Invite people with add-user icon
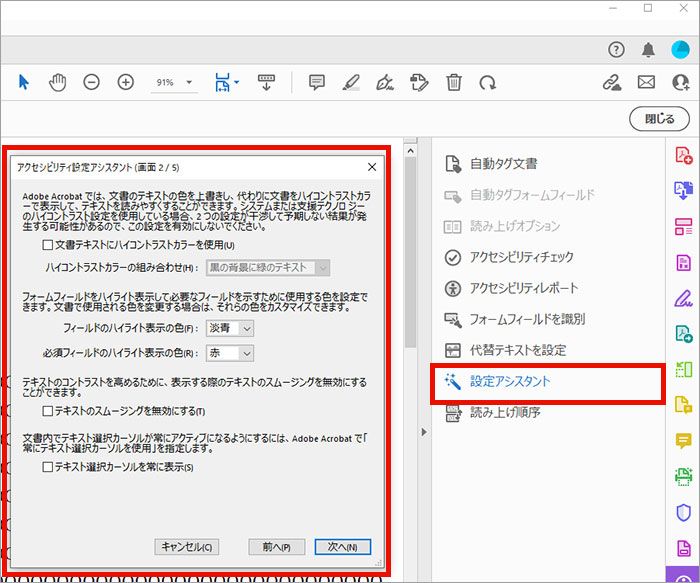 [681, 83]
